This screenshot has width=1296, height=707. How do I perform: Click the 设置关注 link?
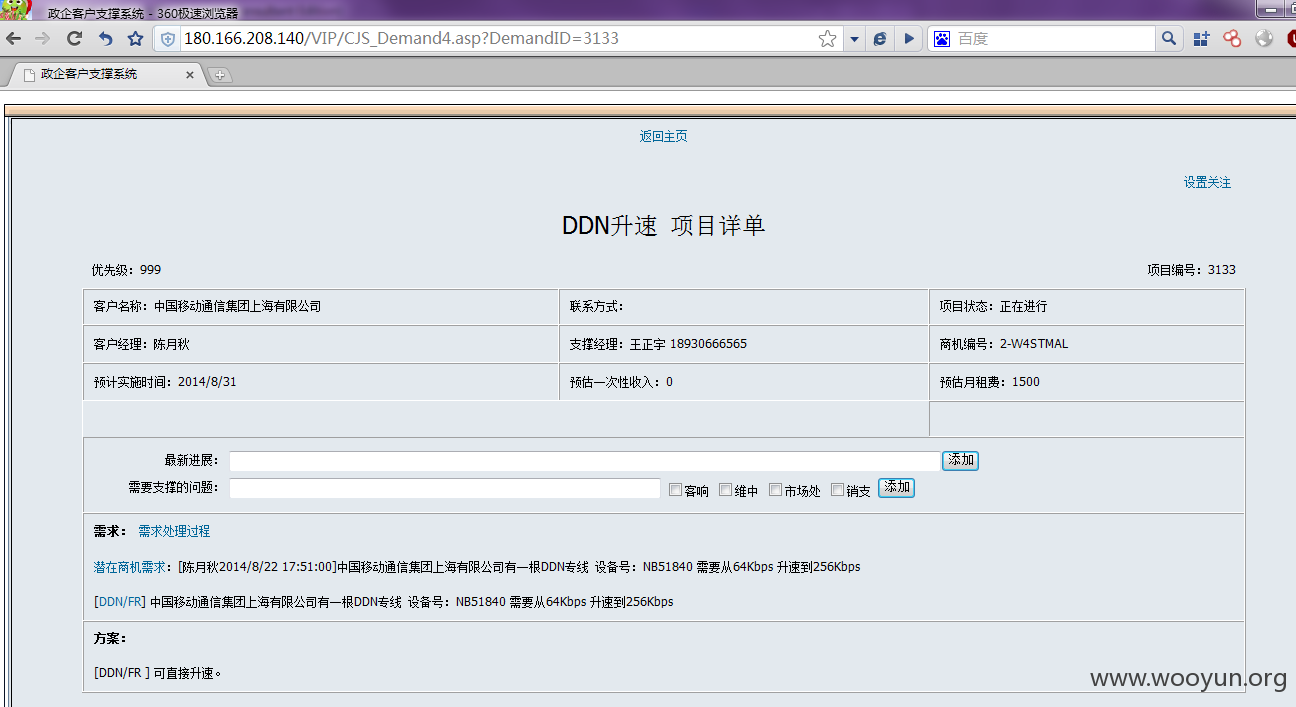coord(1207,182)
